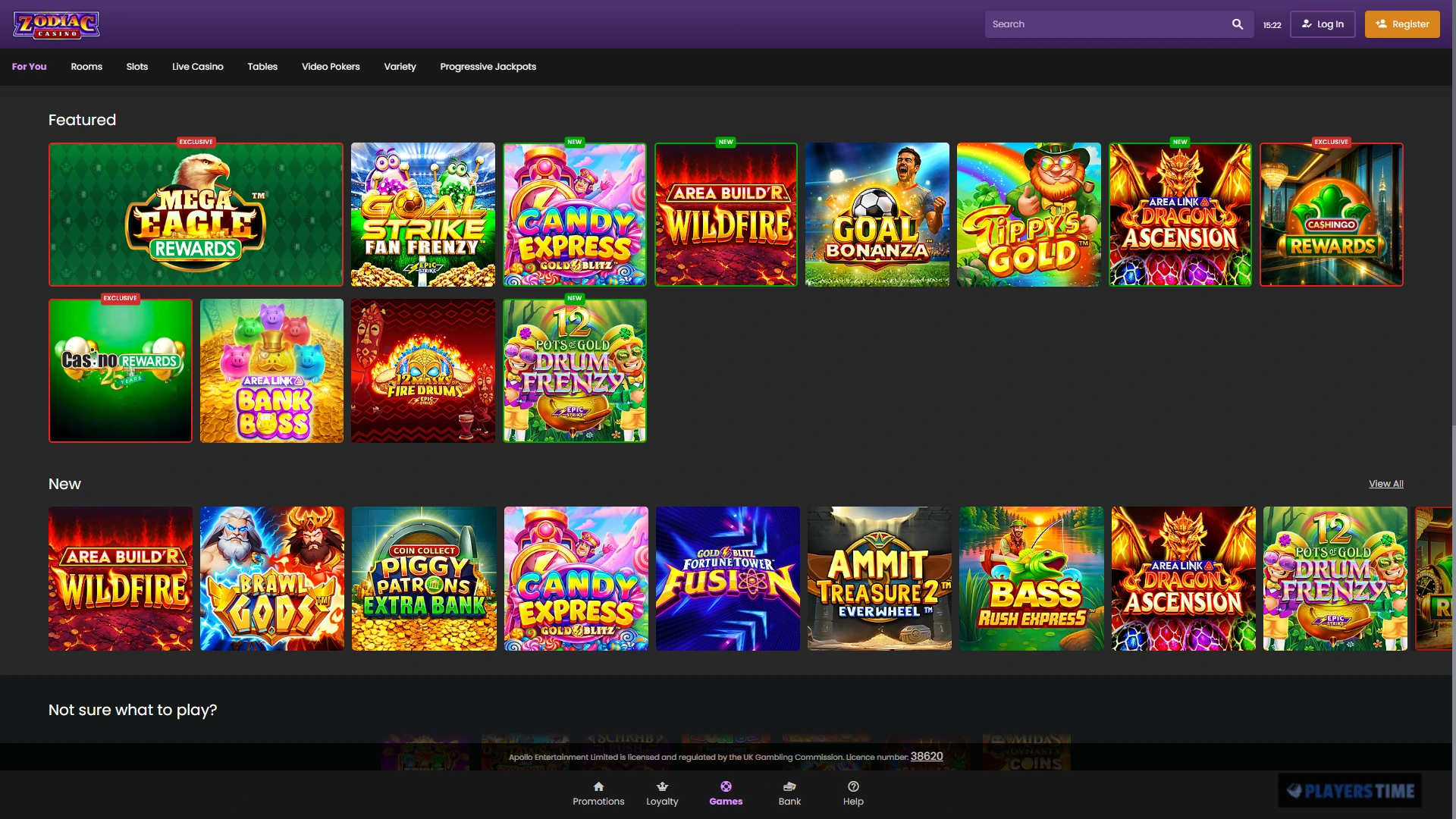1456x819 pixels.
Task: Open Piggy Patrons Extra Bank game
Action: 424,579
